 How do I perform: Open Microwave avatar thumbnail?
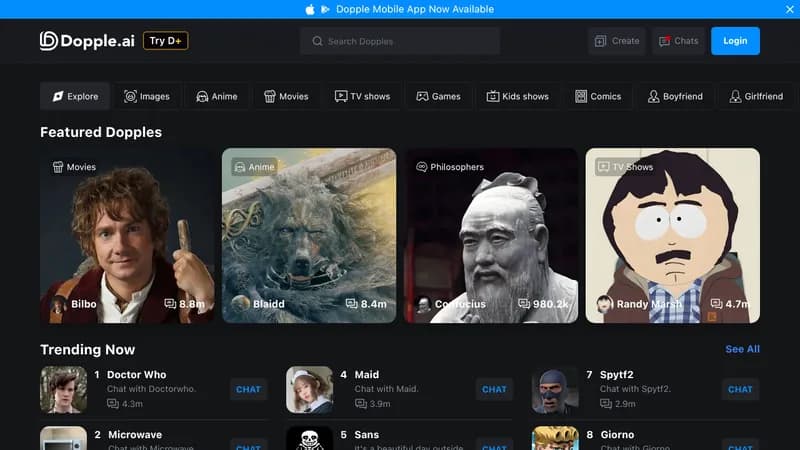(x=64, y=438)
